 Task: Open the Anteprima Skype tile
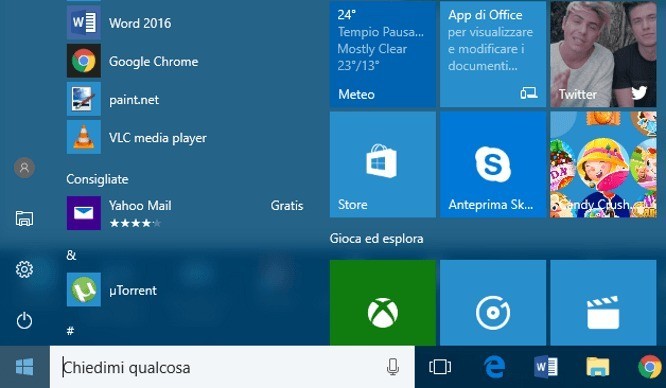(493, 164)
